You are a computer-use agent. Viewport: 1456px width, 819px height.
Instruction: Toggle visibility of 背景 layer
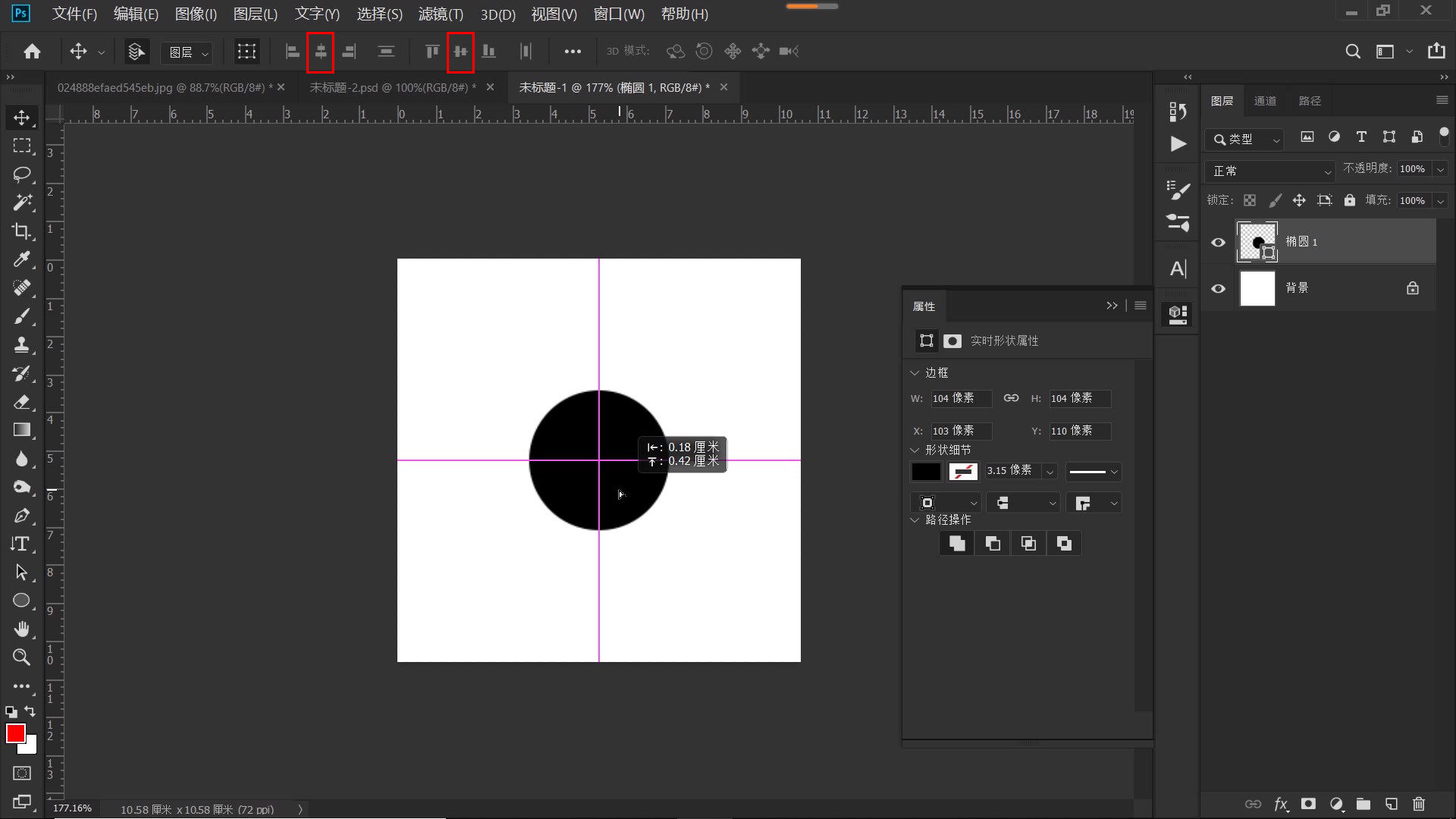coord(1219,288)
